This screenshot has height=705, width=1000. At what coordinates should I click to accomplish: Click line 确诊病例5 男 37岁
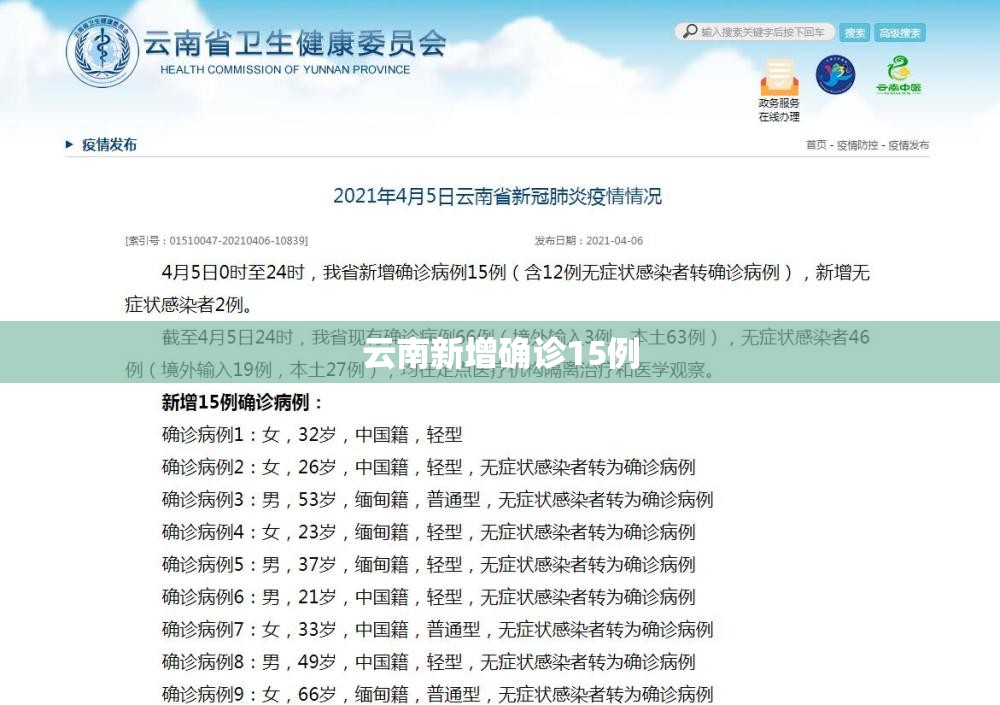(x=429, y=565)
